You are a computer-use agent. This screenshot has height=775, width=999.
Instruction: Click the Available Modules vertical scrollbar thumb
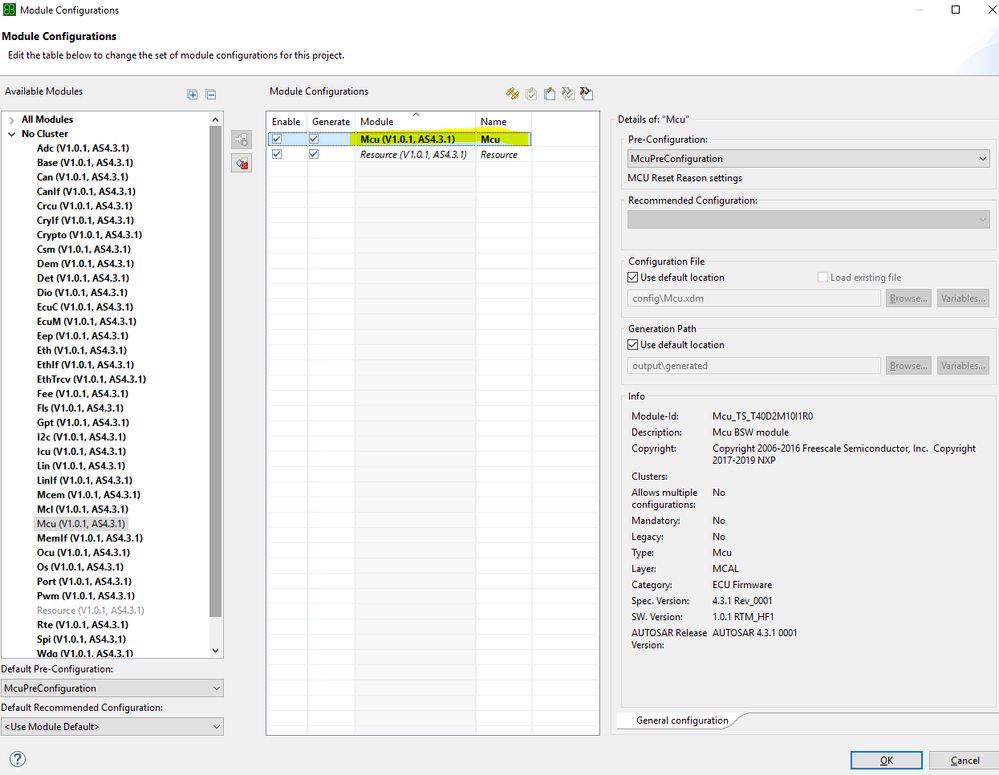point(215,372)
